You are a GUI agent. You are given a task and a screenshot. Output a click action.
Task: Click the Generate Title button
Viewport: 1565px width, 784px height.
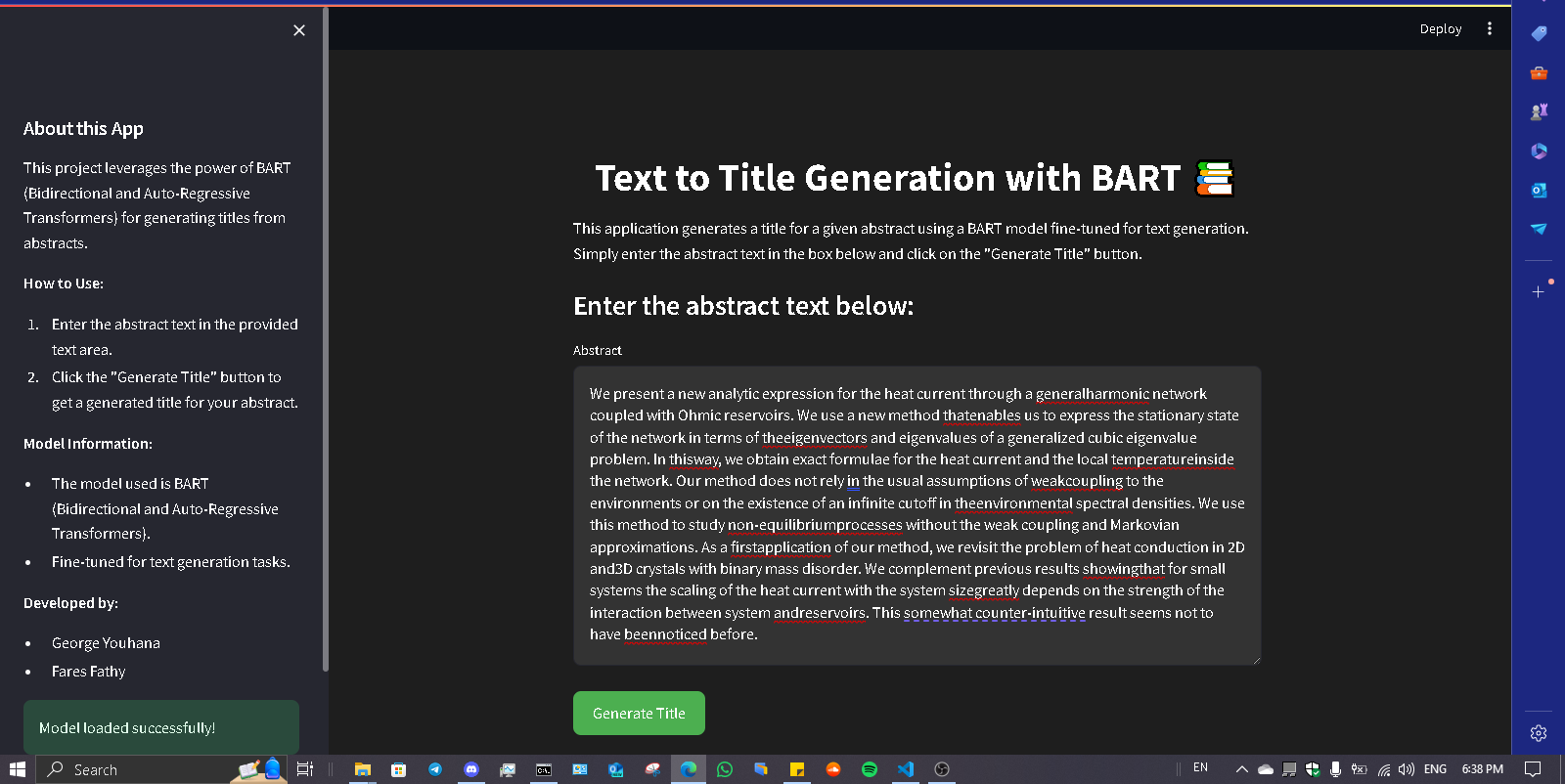click(x=639, y=714)
